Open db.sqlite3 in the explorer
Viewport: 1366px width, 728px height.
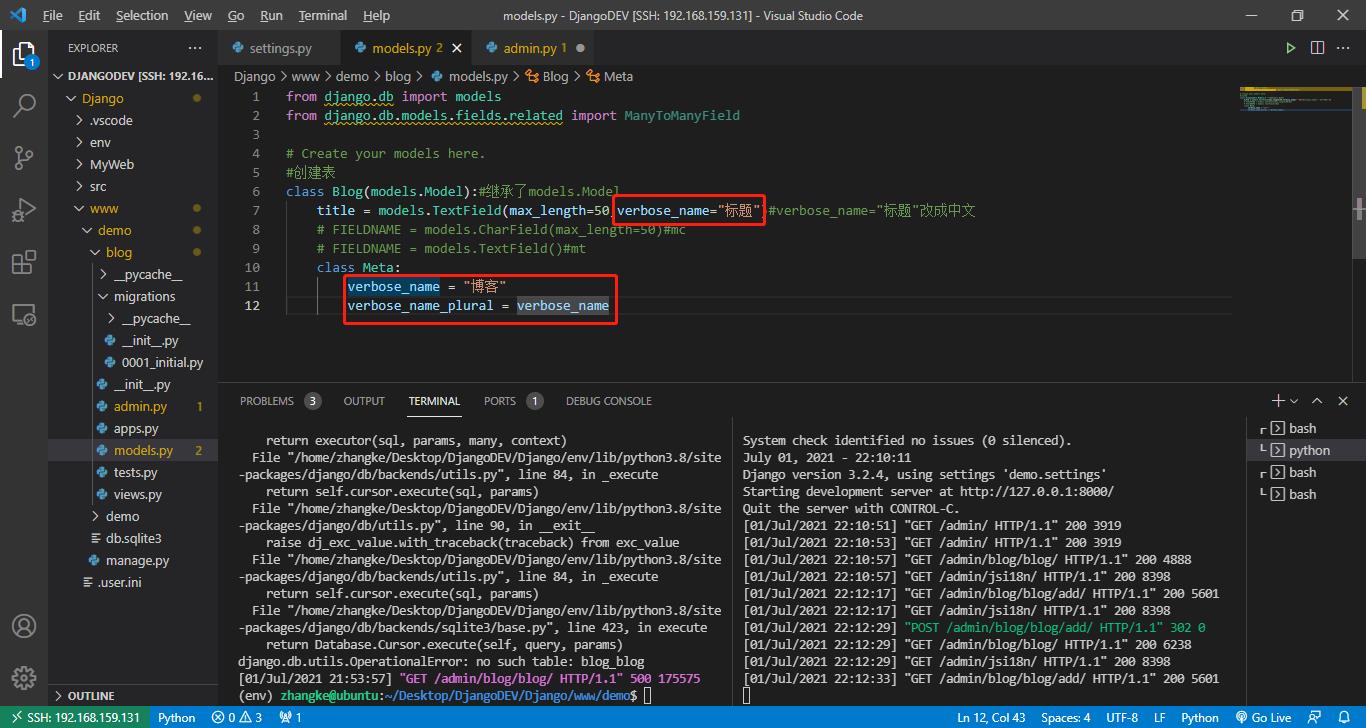pyautogui.click(x=133, y=538)
